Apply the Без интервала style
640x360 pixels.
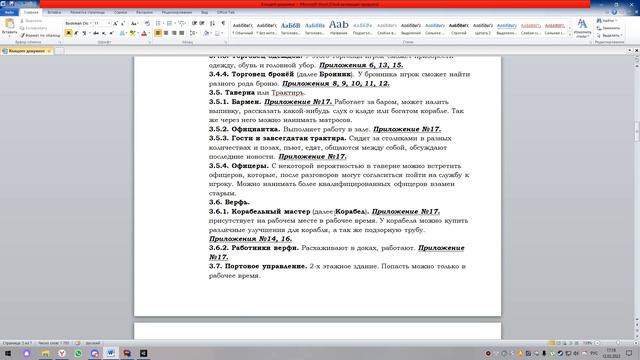point(267,29)
